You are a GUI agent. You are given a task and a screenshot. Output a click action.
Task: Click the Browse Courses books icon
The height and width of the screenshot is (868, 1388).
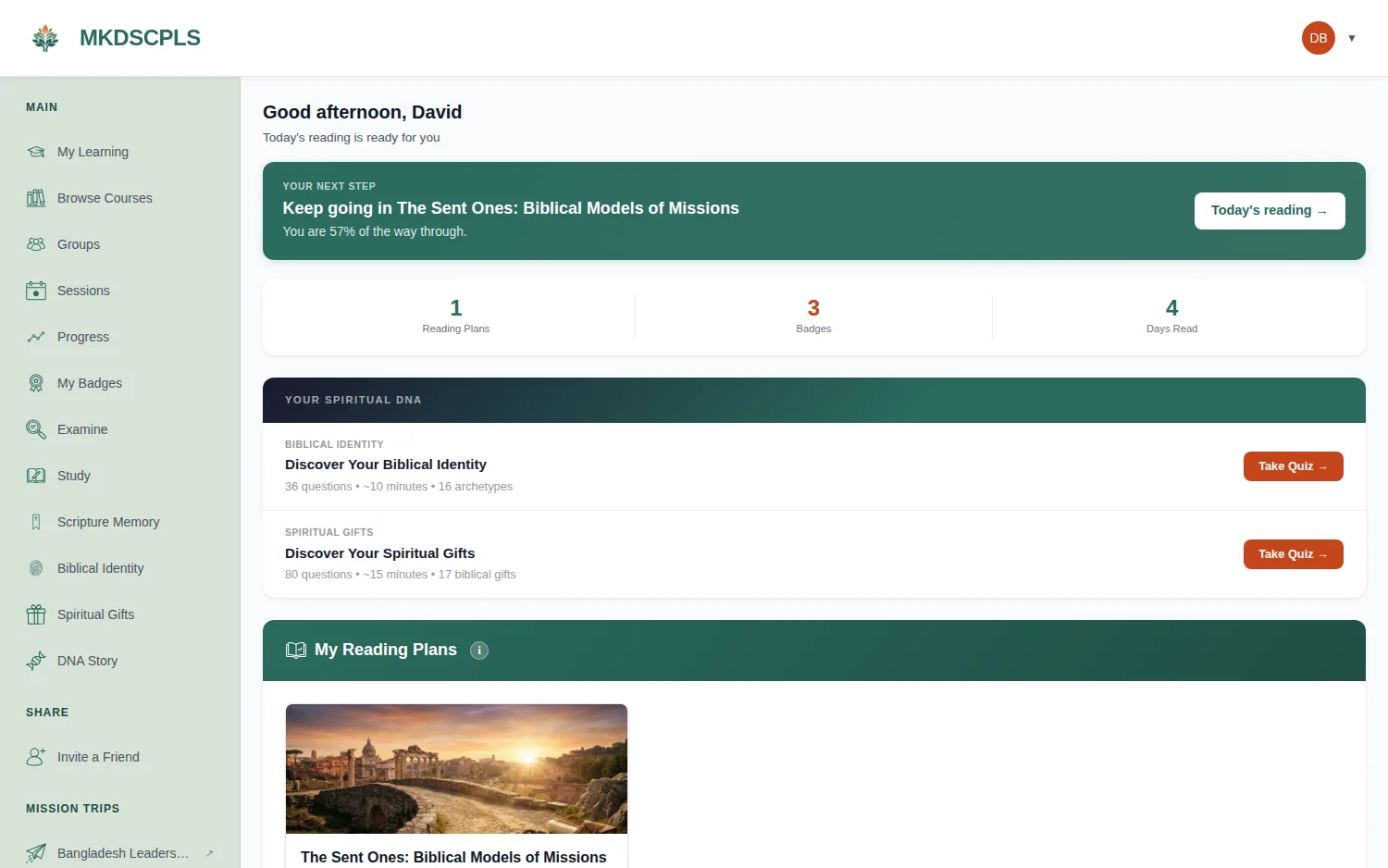[x=36, y=198]
